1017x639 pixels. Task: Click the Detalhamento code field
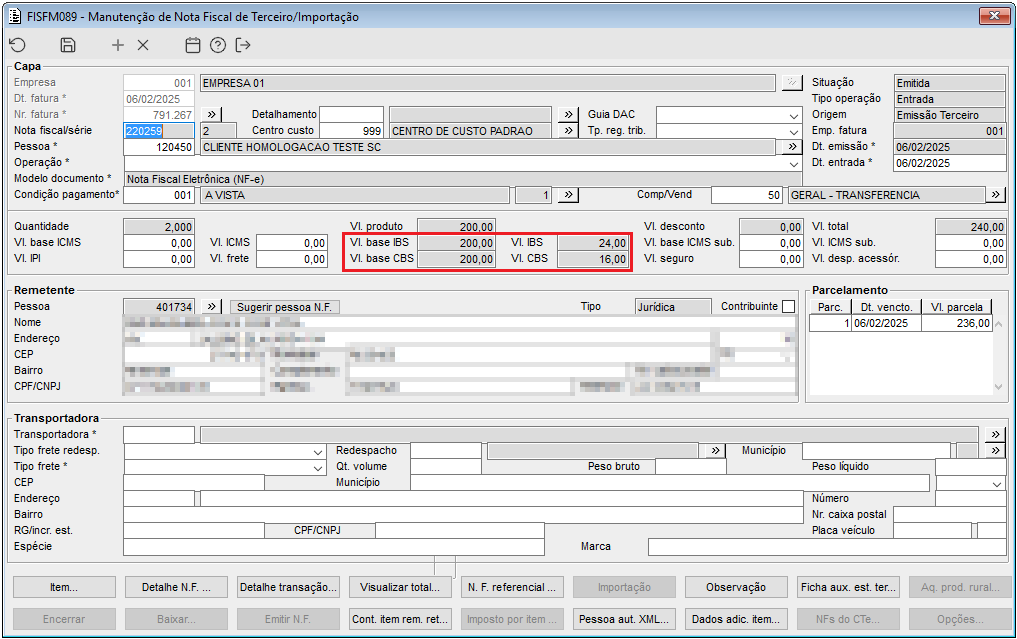click(x=352, y=114)
